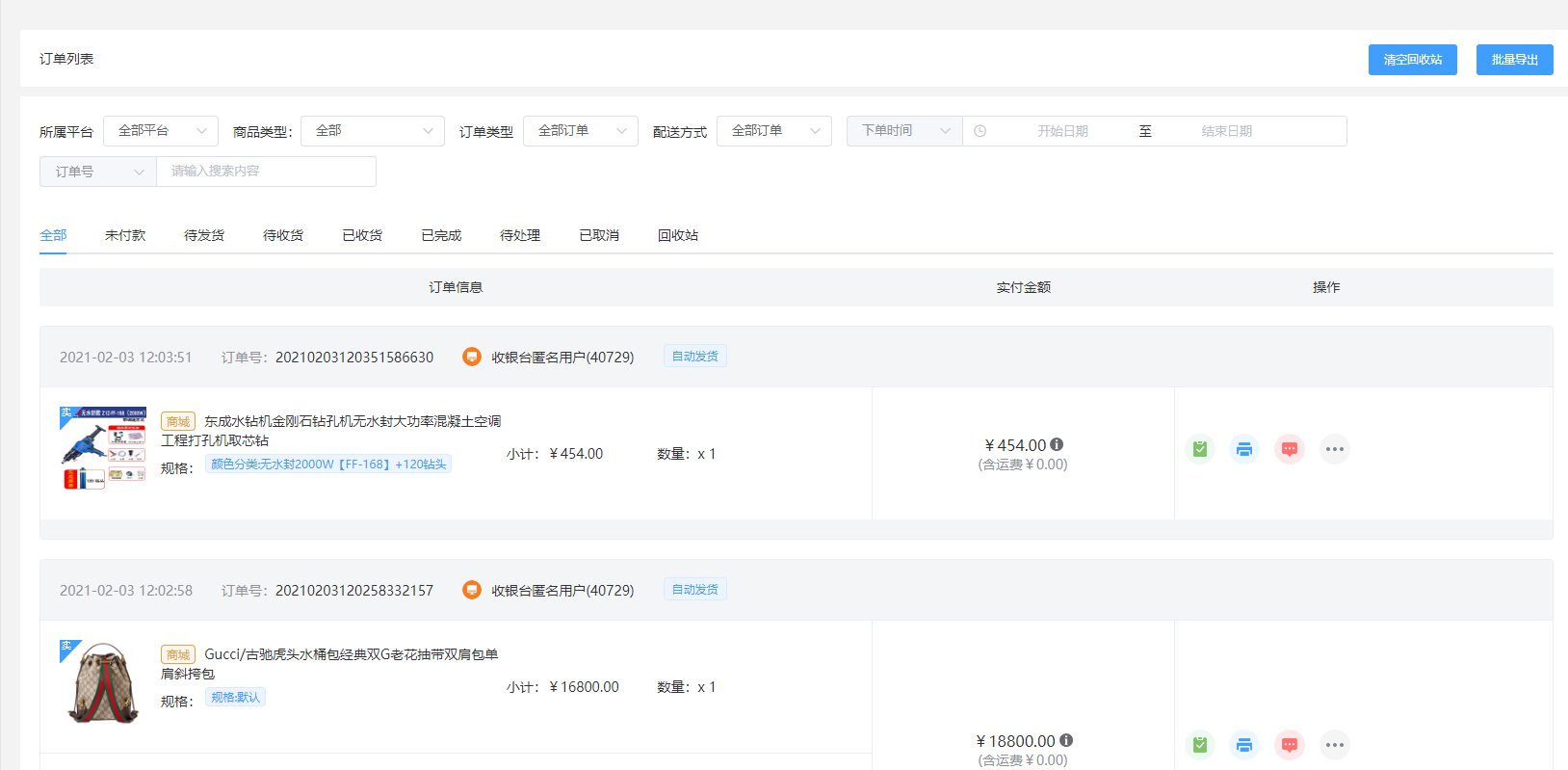
Task: Open 配送方式 dropdown
Action: coord(774,131)
